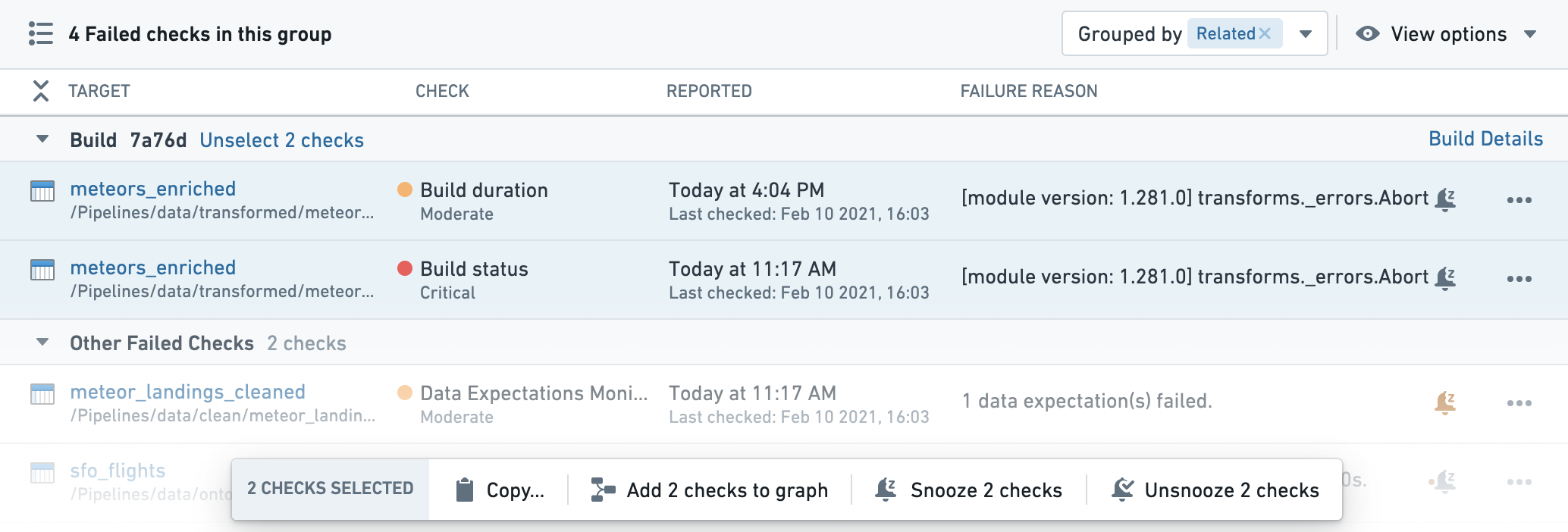Viewport: 1568px width, 532px height.
Task: Click the eye icon in View options
Action: tap(1367, 34)
